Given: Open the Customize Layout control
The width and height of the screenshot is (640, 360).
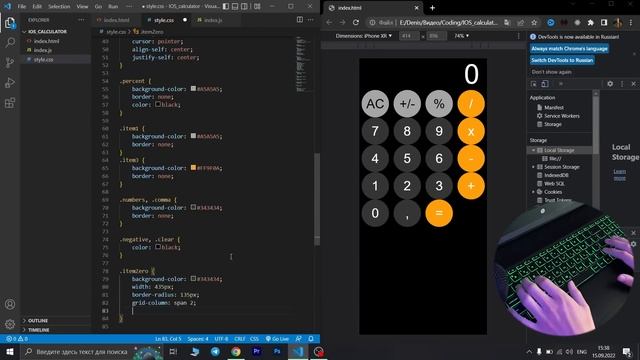Looking at the screenshot, I should [x=257, y=7].
